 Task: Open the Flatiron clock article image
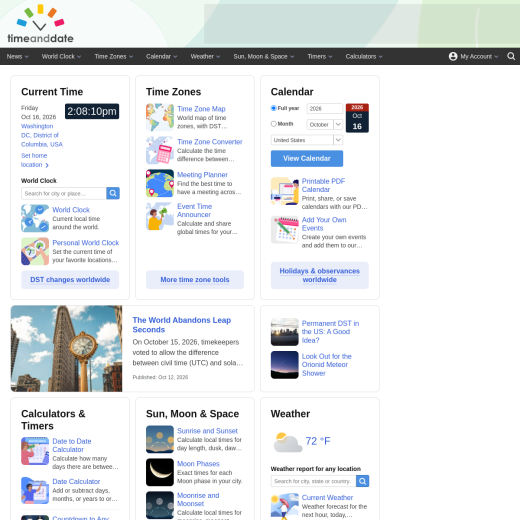66,349
